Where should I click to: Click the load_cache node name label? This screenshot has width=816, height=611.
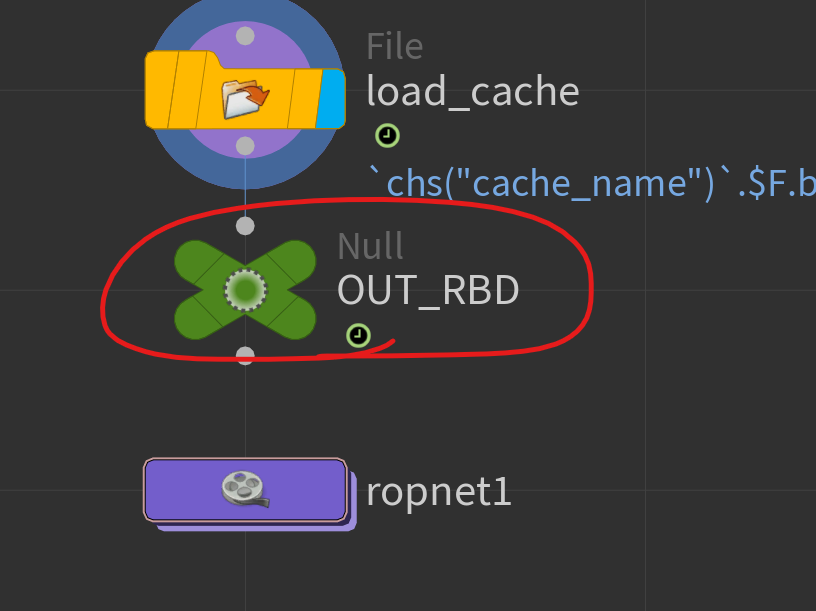point(473,92)
